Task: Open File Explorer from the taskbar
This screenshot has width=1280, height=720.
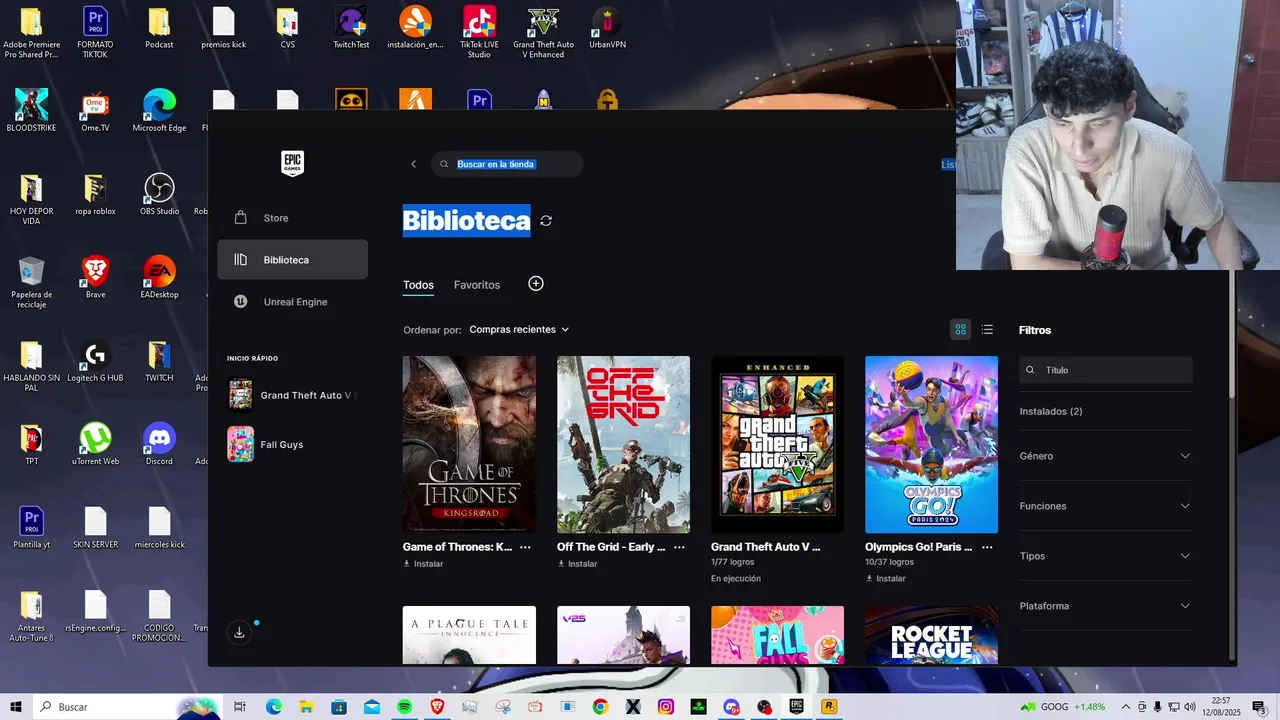Action: click(x=306, y=707)
